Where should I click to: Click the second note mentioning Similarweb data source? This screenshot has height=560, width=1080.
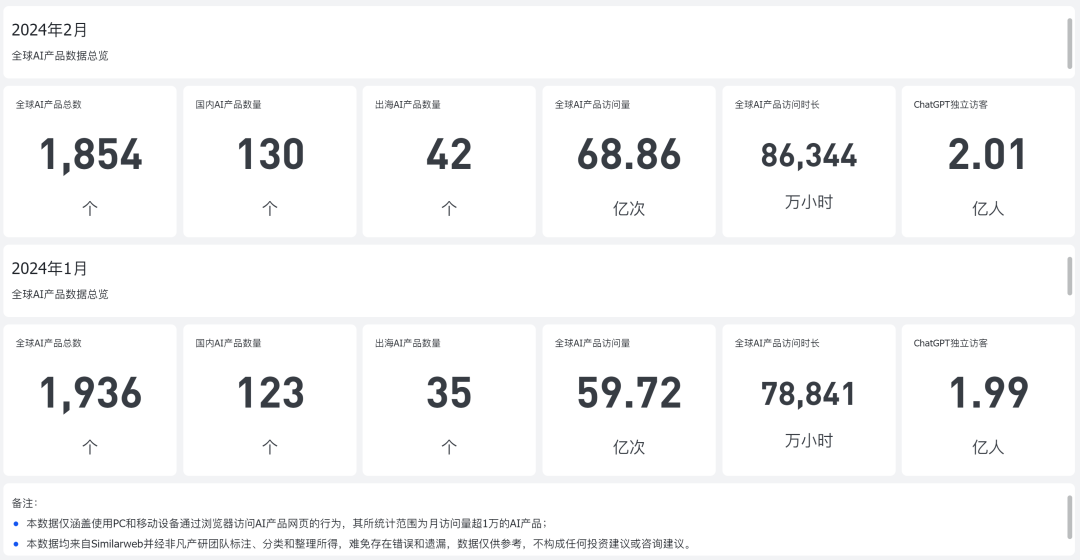point(360,543)
